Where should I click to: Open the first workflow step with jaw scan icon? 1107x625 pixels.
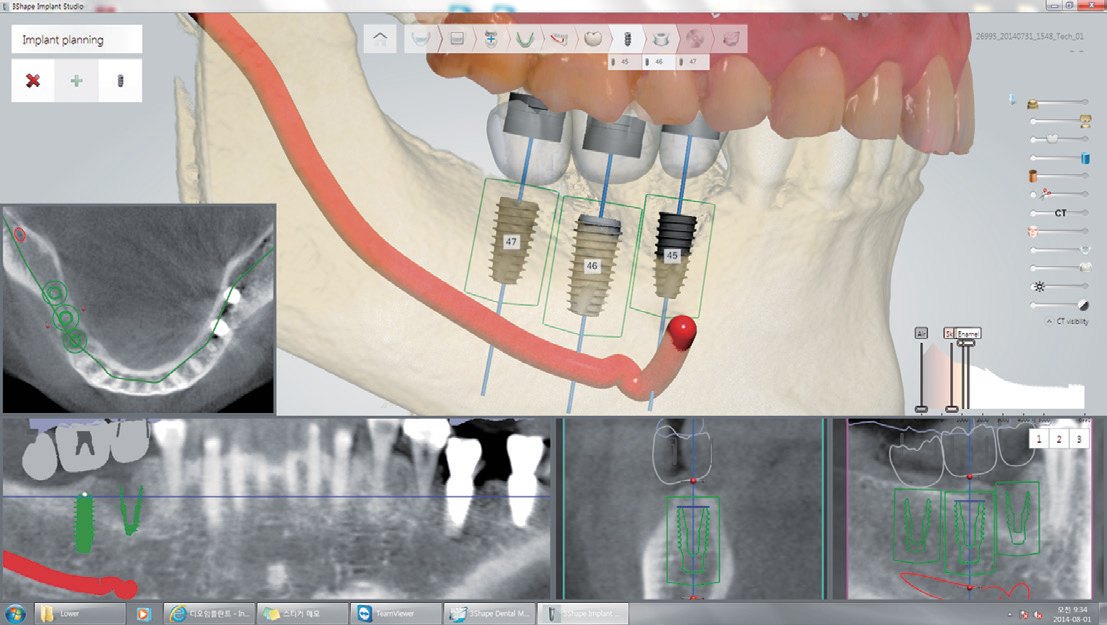pyautogui.click(x=421, y=38)
